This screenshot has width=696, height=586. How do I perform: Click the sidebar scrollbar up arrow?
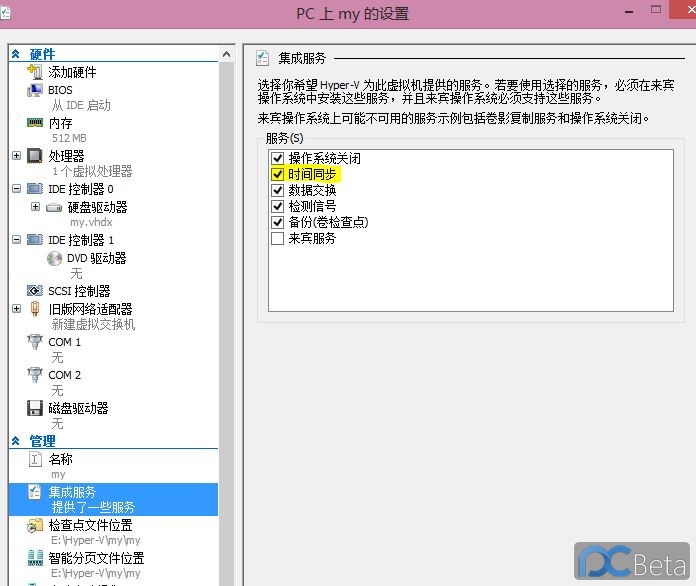point(226,54)
